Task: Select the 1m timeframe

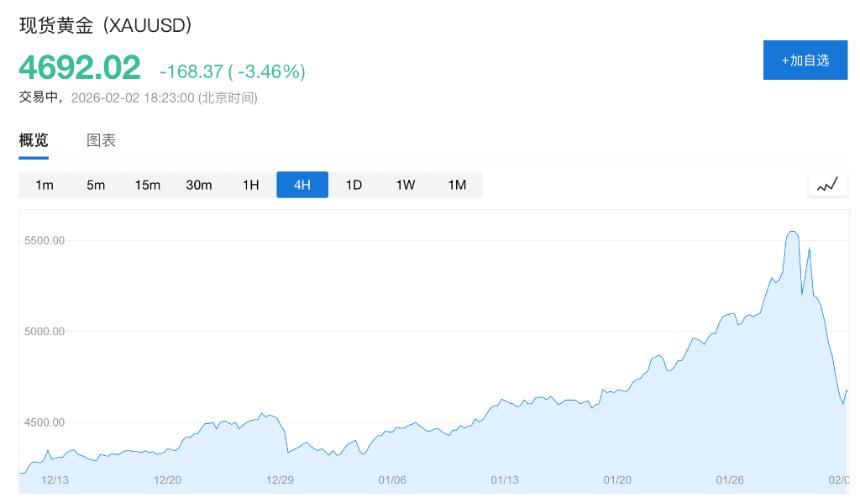Action: tap(44, 185)
